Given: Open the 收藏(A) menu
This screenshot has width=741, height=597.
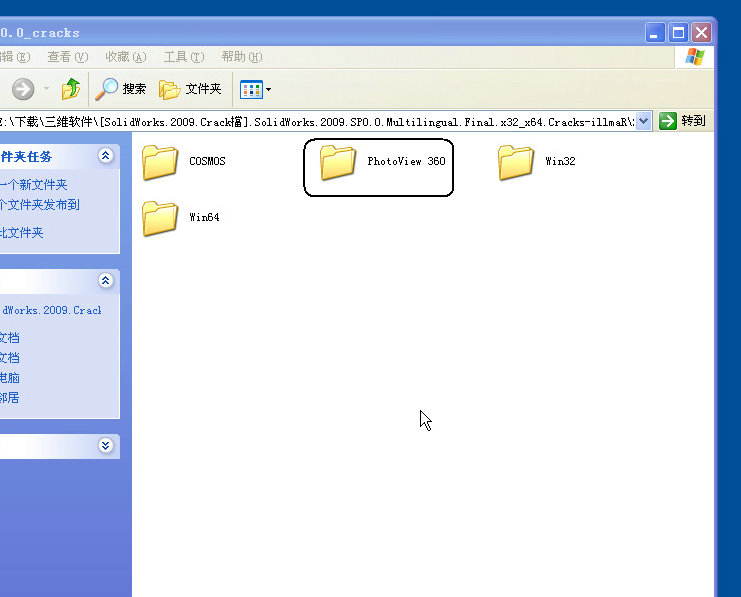Looking at the screenshot, I should click(x=126, y=57).
